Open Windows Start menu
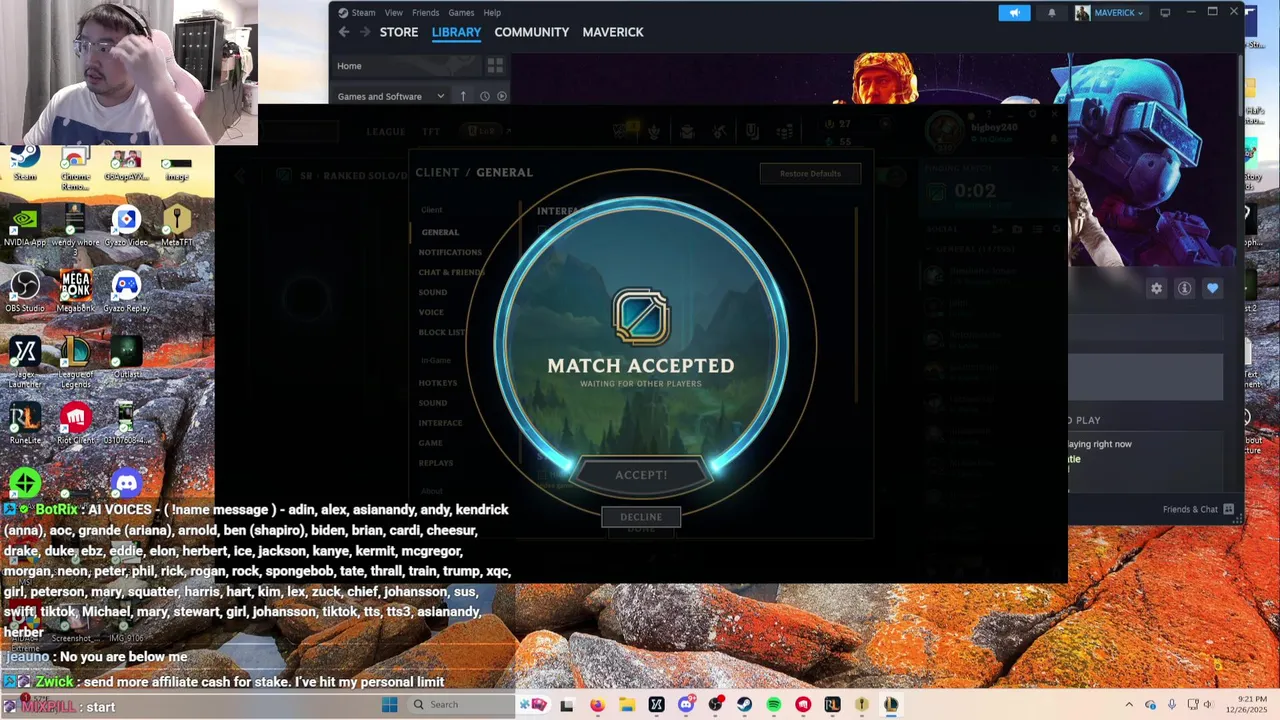 point(390,705)
